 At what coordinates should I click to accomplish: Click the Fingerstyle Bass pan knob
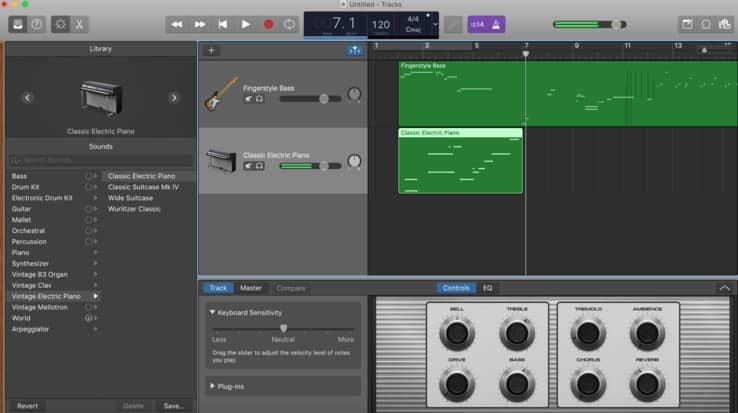[x=354, y=94]
